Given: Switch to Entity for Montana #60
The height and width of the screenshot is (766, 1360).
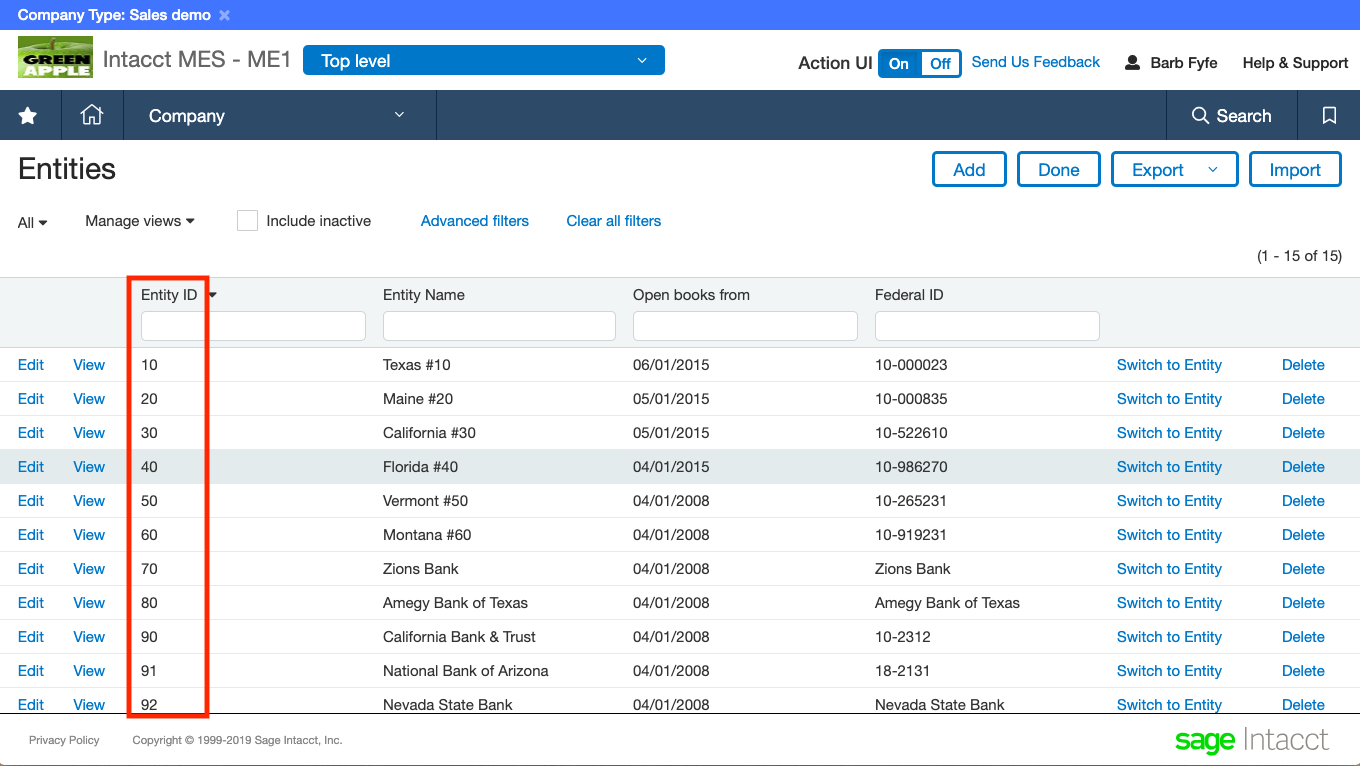Looking at the screenshot, I should [1169, 535].
